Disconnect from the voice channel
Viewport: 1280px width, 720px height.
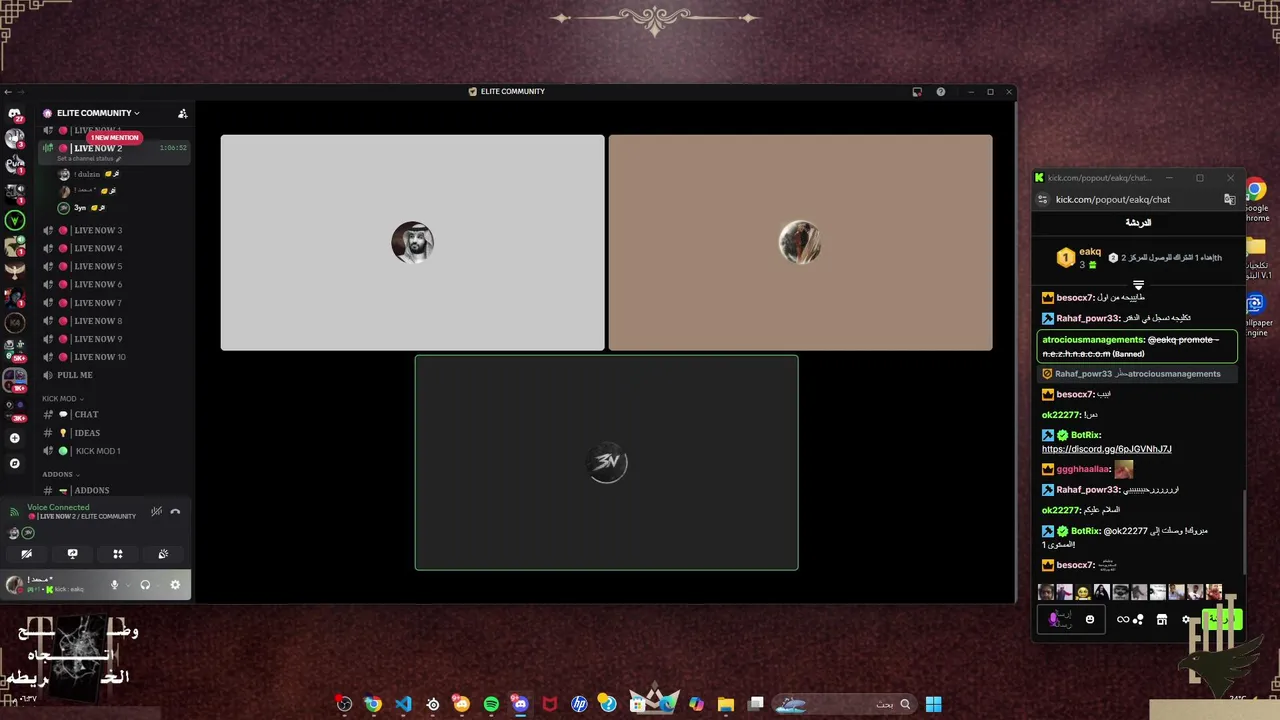coord(175,512)
